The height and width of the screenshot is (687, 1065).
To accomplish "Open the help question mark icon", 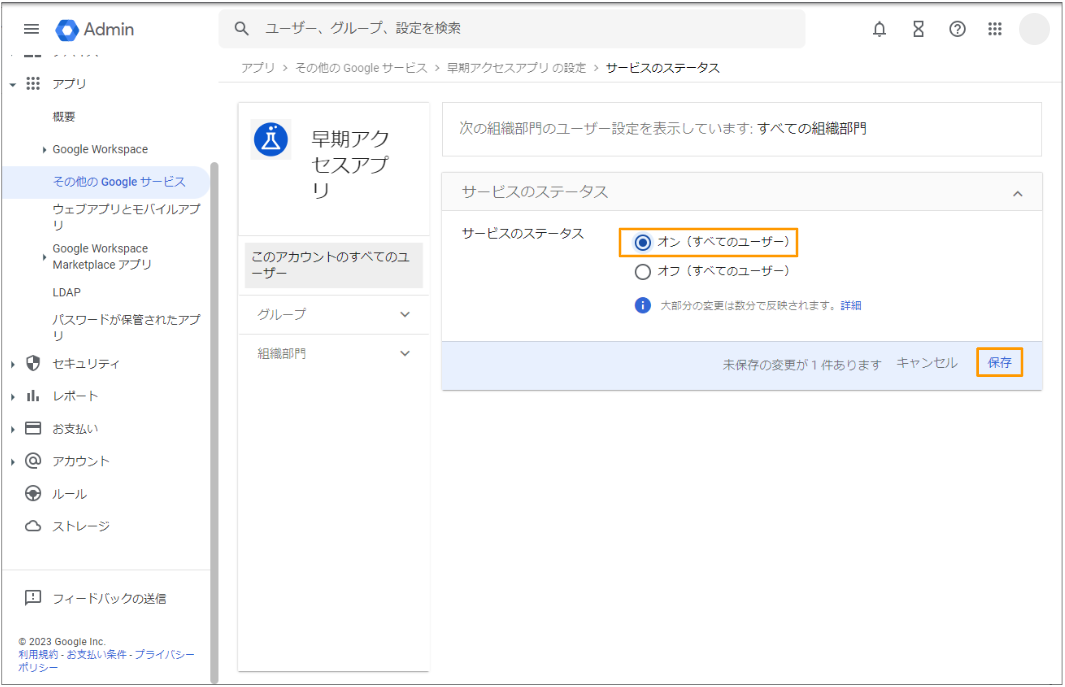I will [x=957, y=29].
